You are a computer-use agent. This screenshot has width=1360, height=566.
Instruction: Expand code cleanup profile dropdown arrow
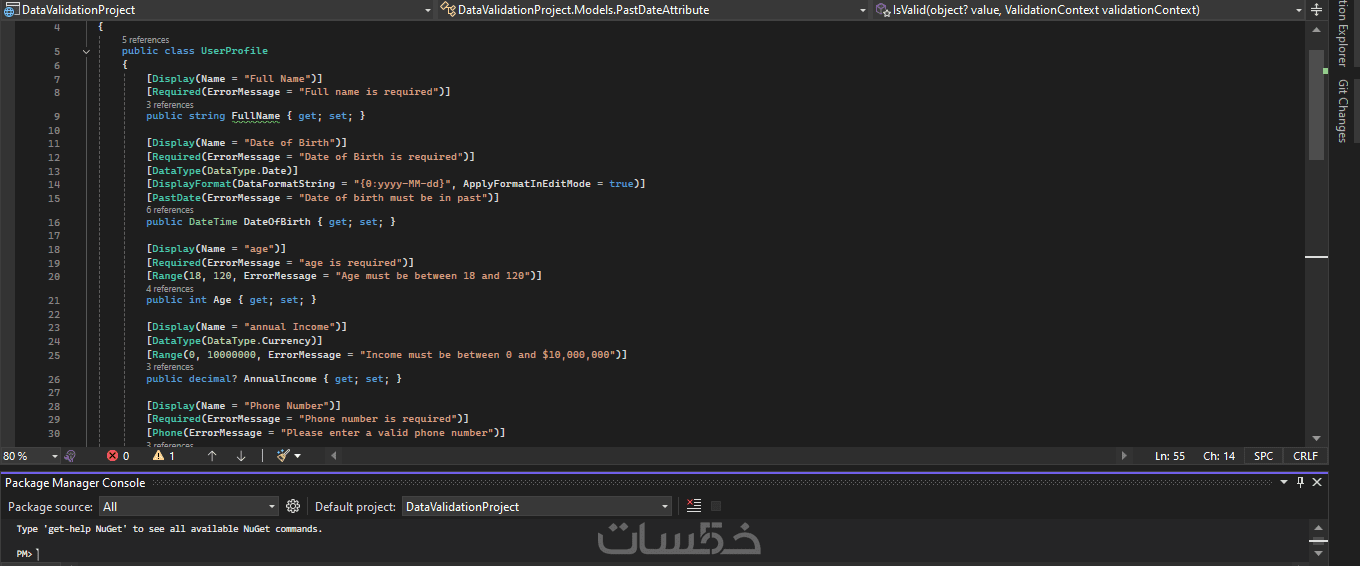[297, 456]
